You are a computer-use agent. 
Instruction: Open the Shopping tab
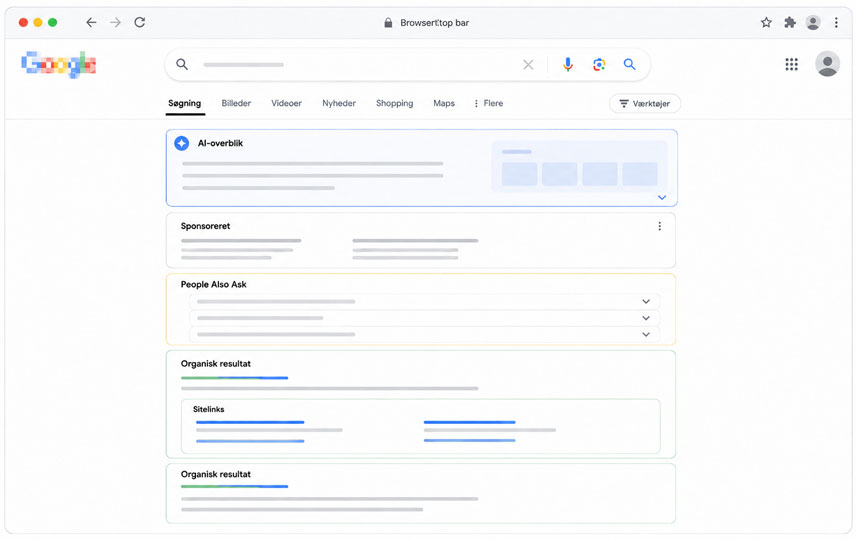click(x=394, y=103)
